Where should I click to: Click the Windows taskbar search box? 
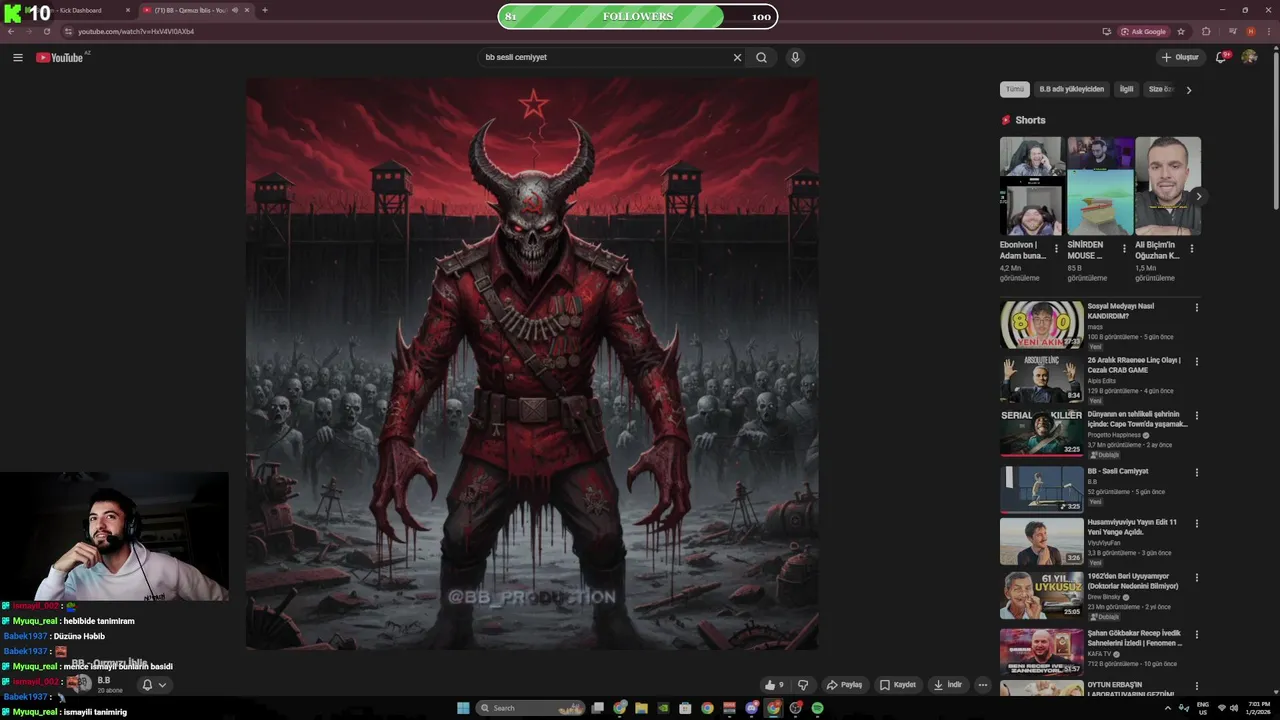click(530, 708)
